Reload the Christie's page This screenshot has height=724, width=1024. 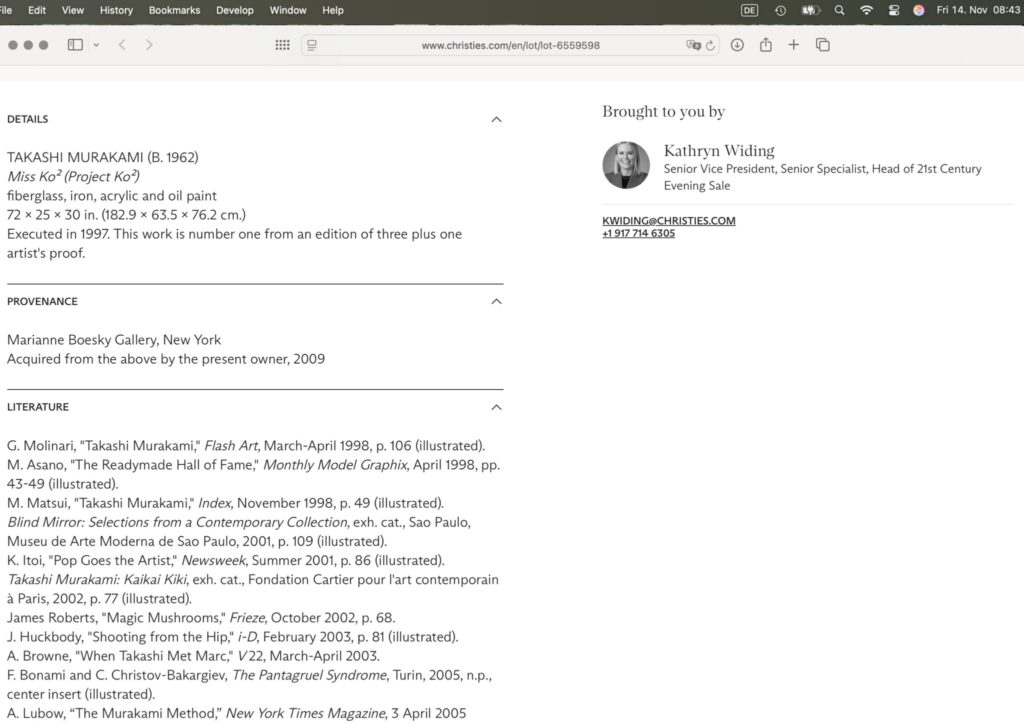point(711,45)
